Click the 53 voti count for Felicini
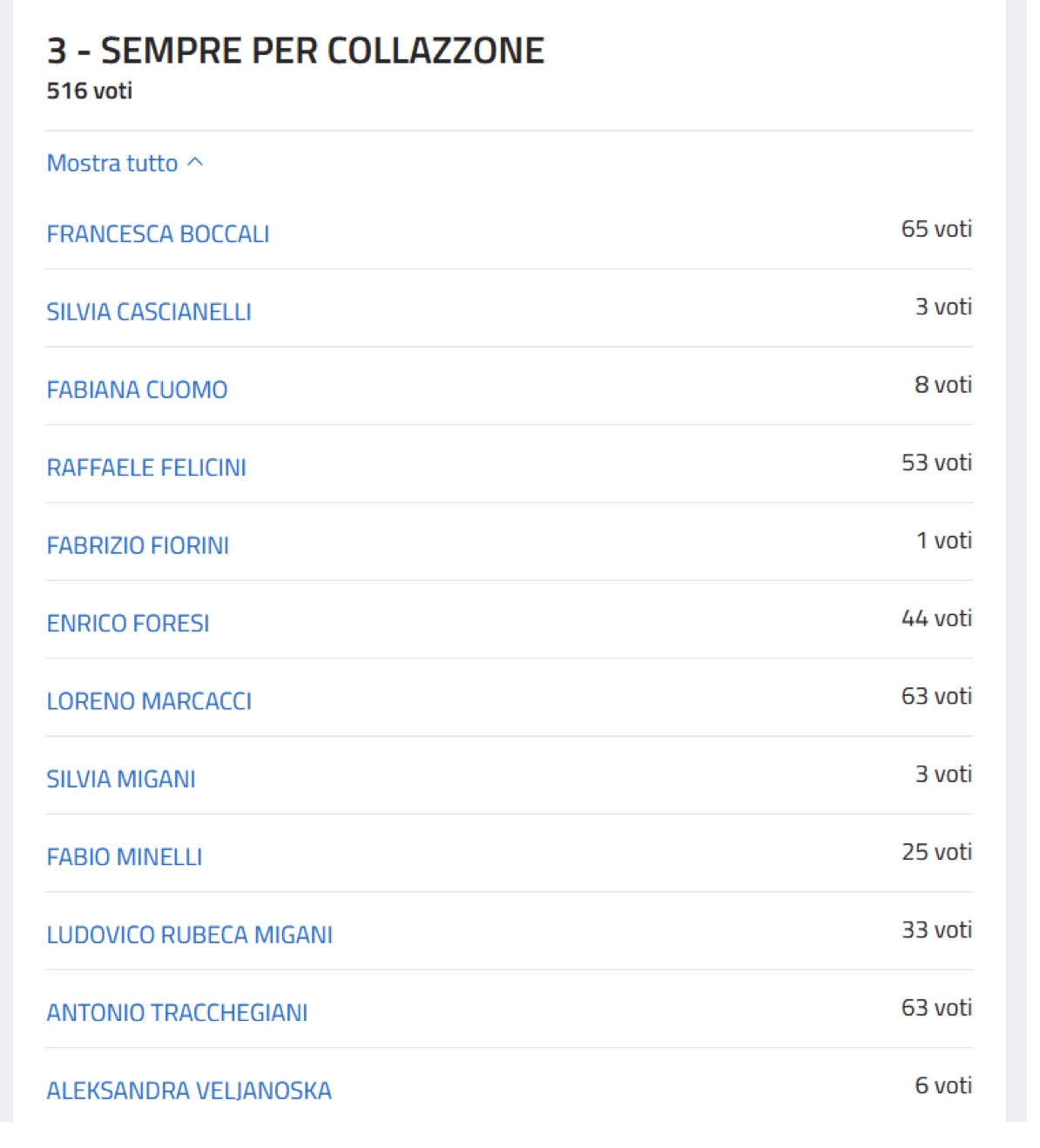Screen dimensions: 1040x1148 point(936,463)
